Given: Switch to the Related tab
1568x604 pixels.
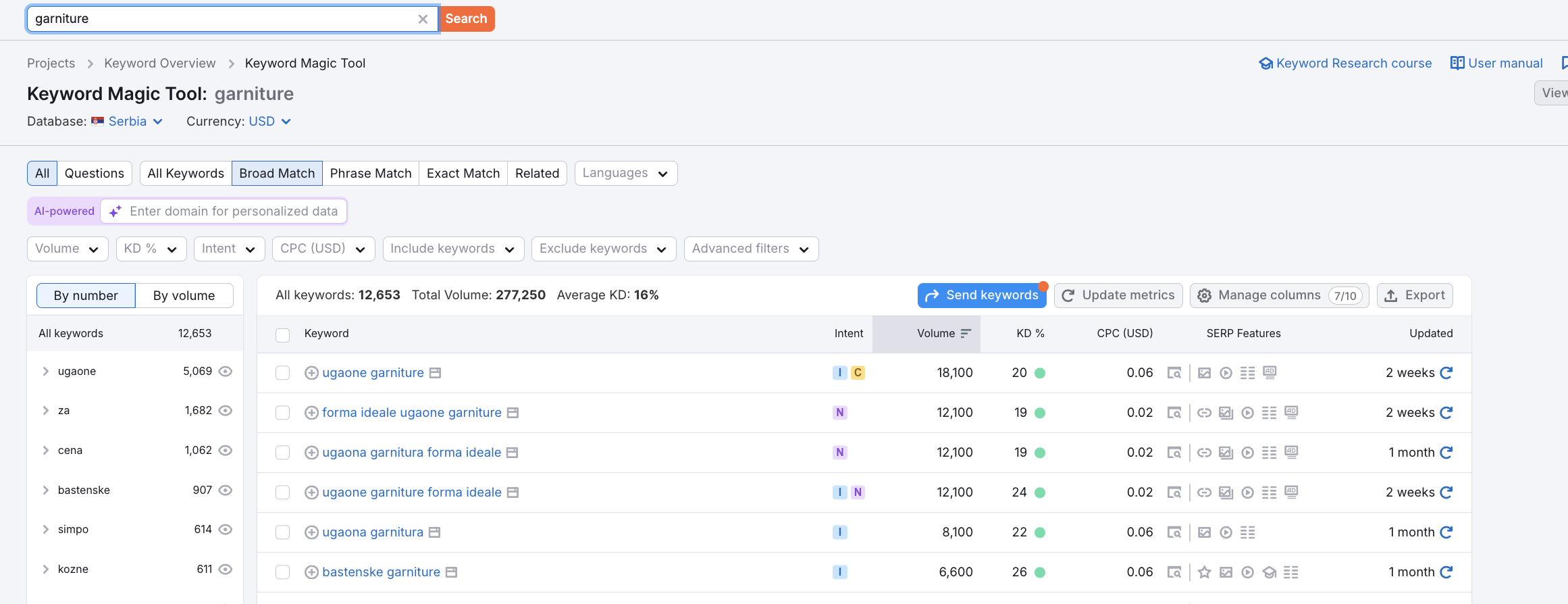Looking at the screenshot, I should [x=538, y=173].
